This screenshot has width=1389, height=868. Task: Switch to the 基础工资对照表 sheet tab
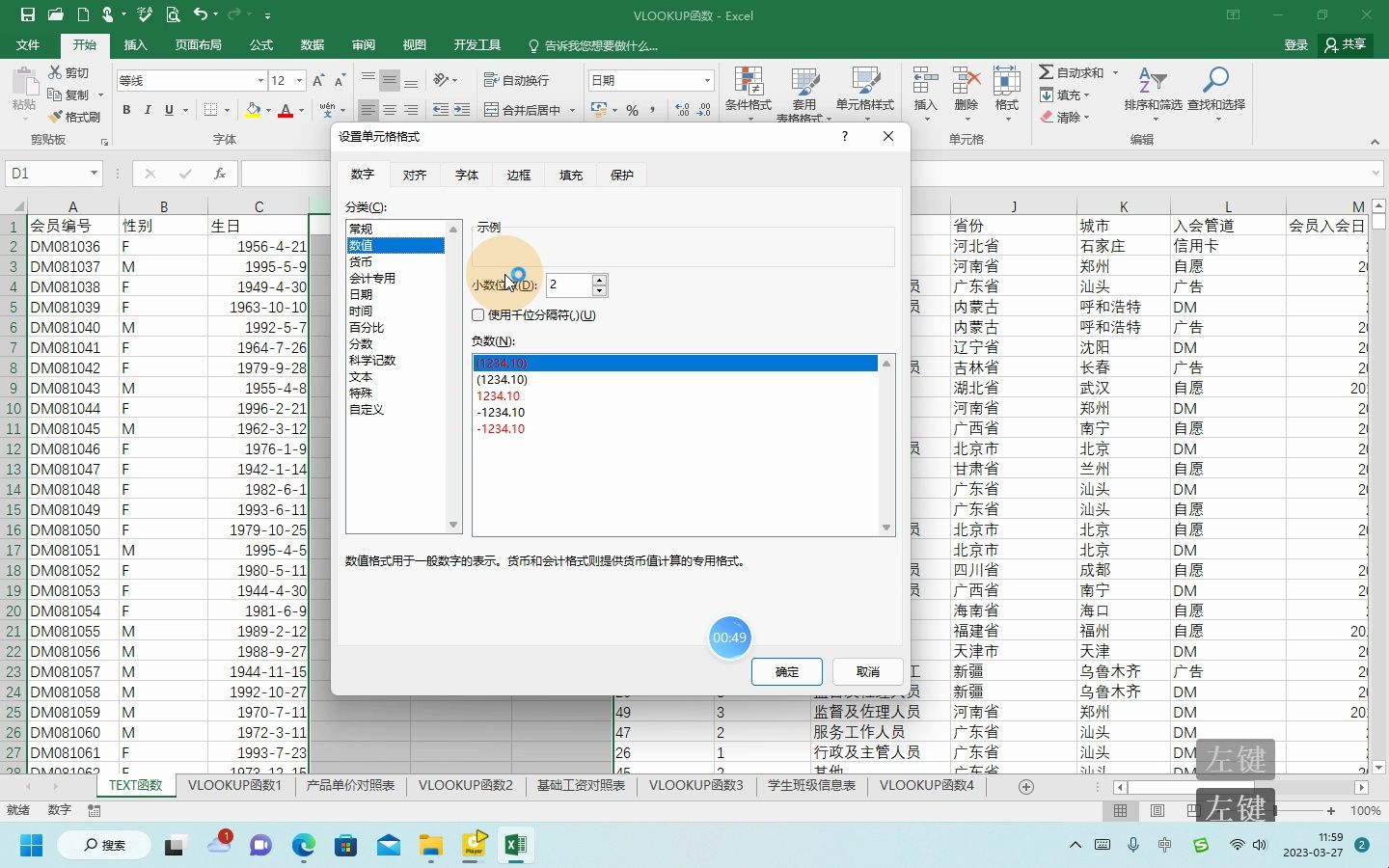(579, 785)
